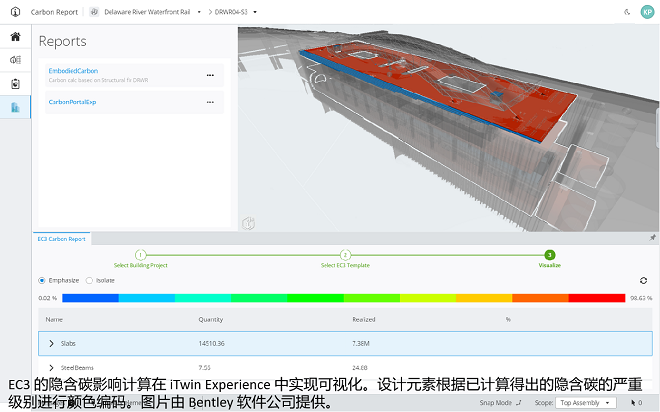Go to step 3 Visualize
Screen dimensions: 660x412
pos(549,255)
